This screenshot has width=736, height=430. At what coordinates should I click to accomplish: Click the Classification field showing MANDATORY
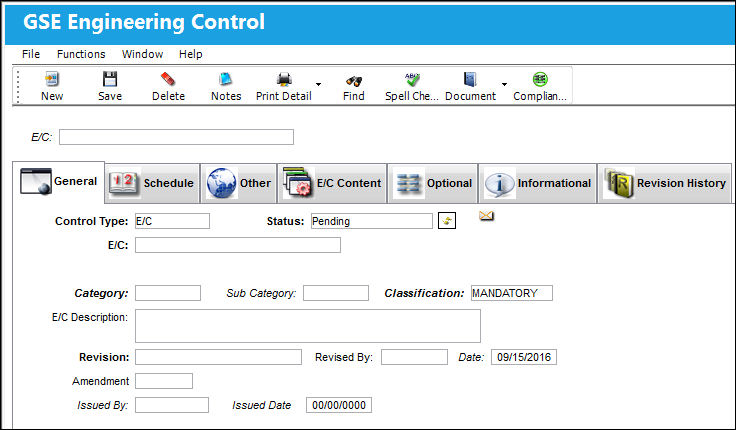[512, 293]
